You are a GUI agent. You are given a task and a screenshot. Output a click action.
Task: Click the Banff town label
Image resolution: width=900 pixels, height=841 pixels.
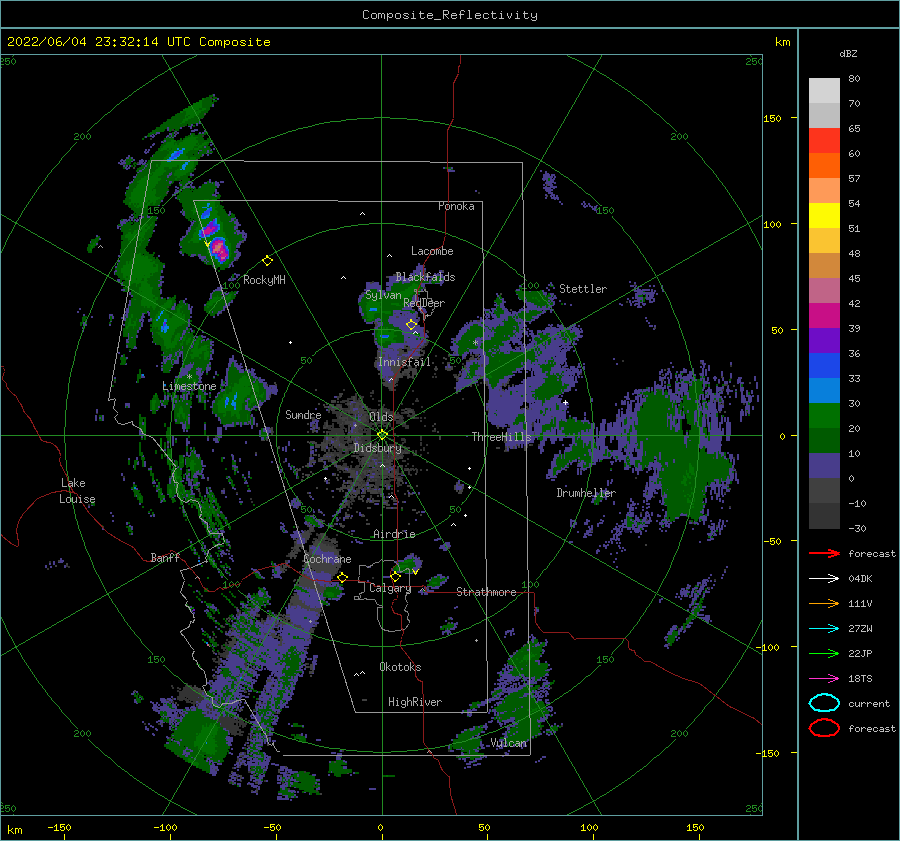click(165, 557)
